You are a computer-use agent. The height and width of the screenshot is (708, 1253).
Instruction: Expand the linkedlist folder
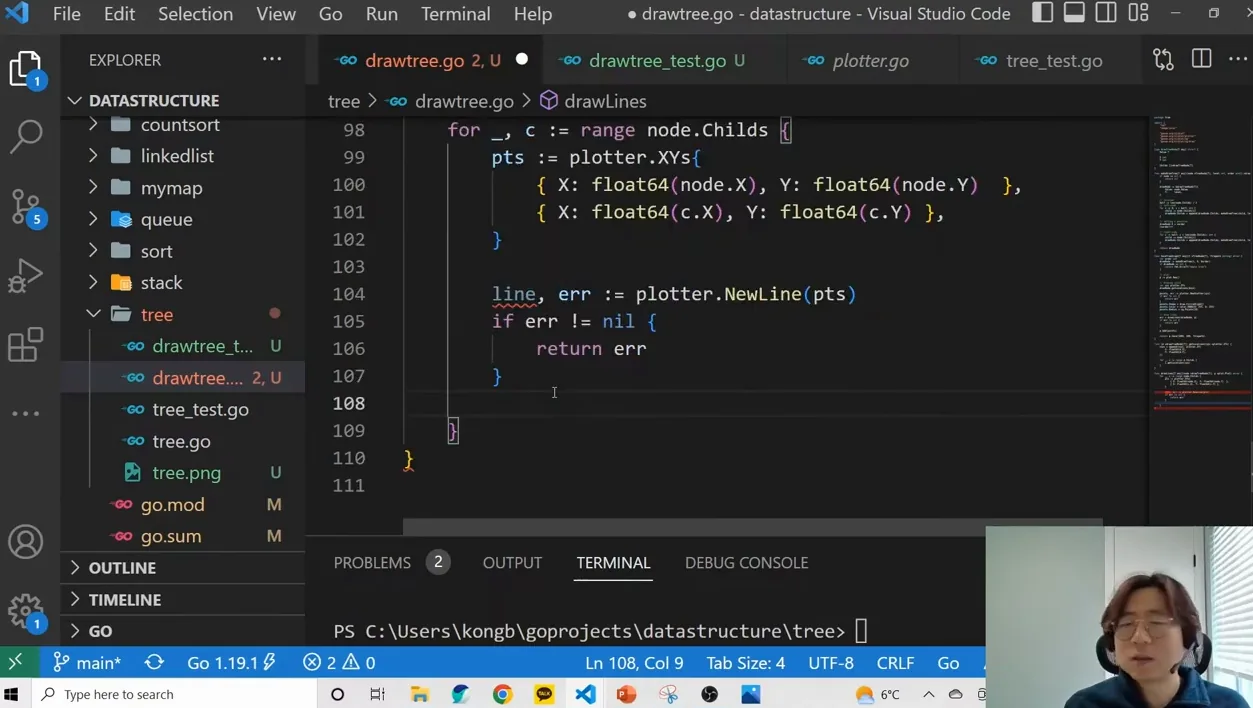183,156
